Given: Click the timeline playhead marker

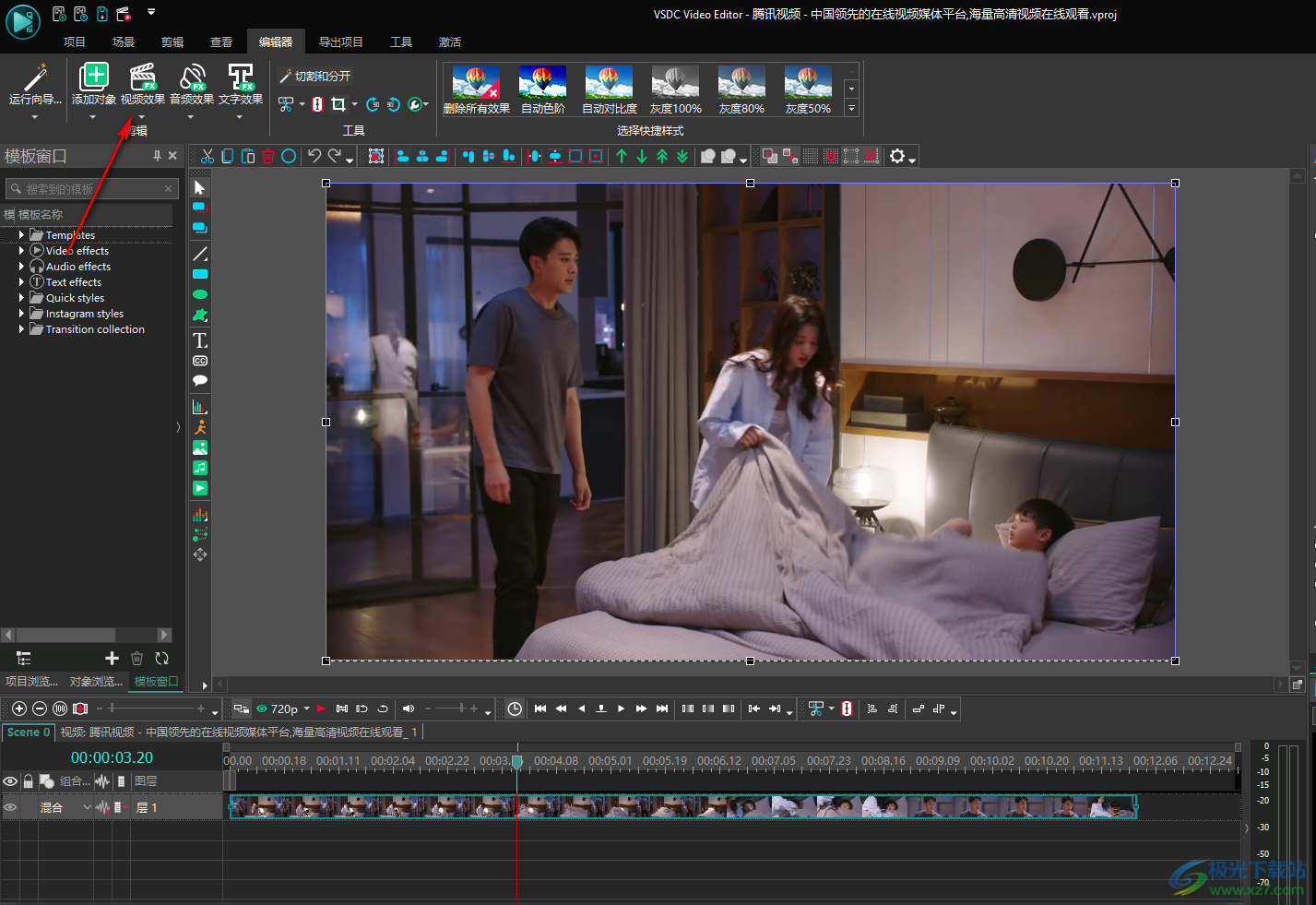Looking at the screenshot, I should click(x=517, y=761).
